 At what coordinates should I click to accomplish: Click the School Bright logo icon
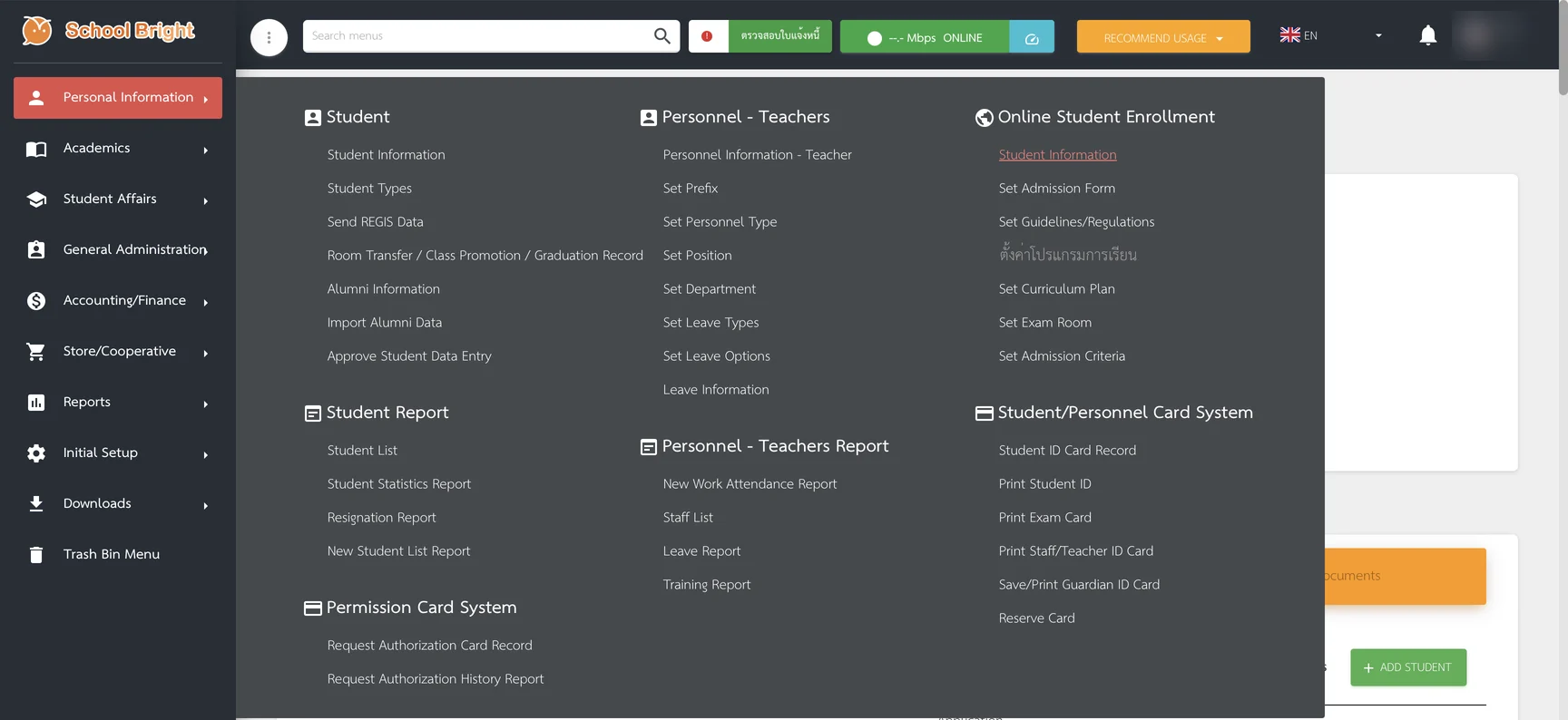(x=37, y=31)
